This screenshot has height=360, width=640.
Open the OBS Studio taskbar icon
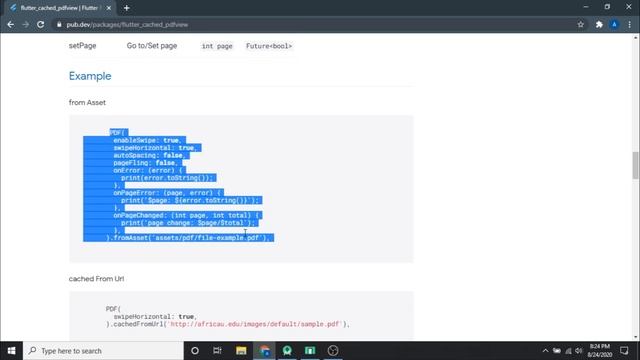click(333, 351)
